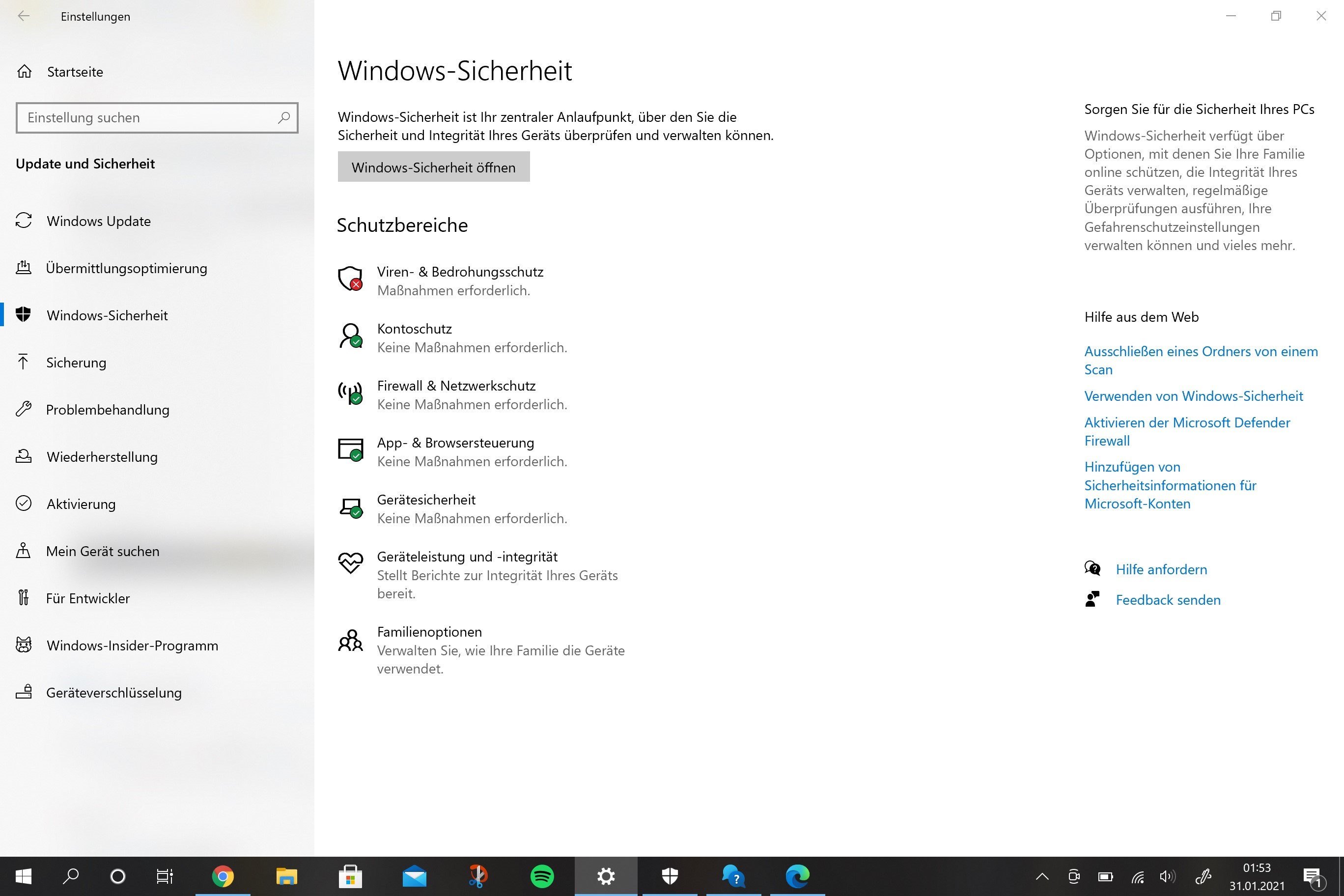
Task: Open Microsoft Store from taskbar
Action: pyautogui.click(x=350, y=876)
